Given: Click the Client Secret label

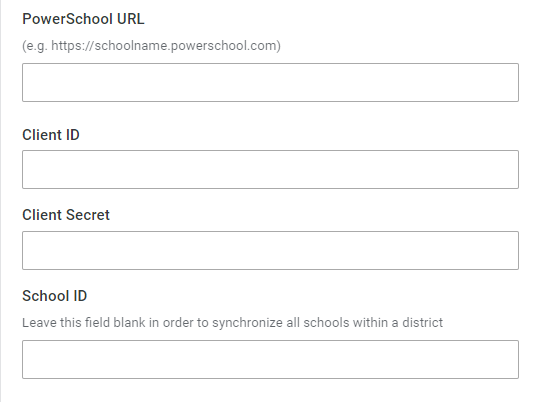Looking at the screenshot, I should point(66,215).
